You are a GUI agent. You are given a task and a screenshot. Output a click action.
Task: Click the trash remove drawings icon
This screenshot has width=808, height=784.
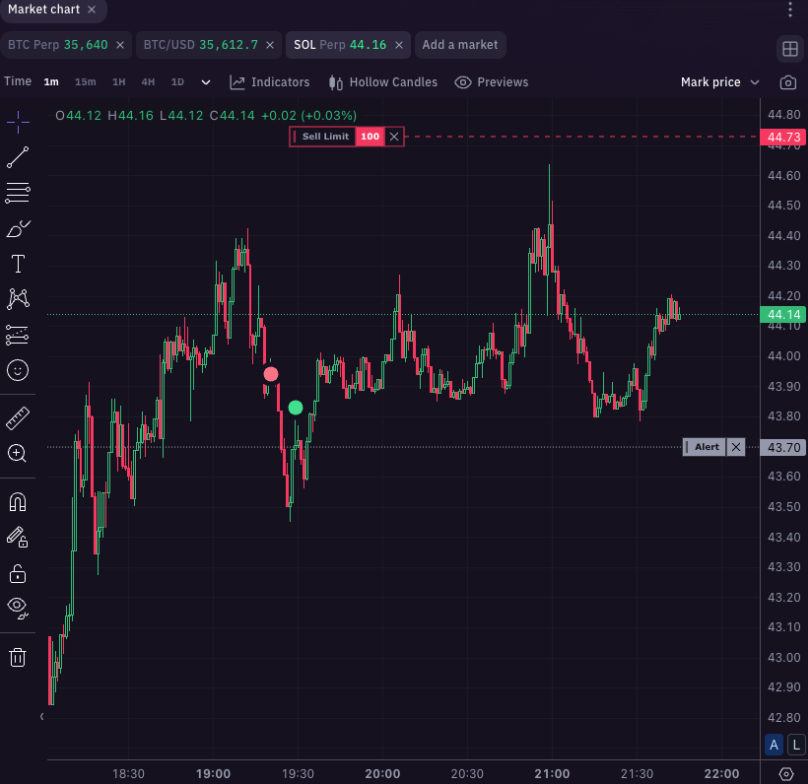[x=18, y=657]
